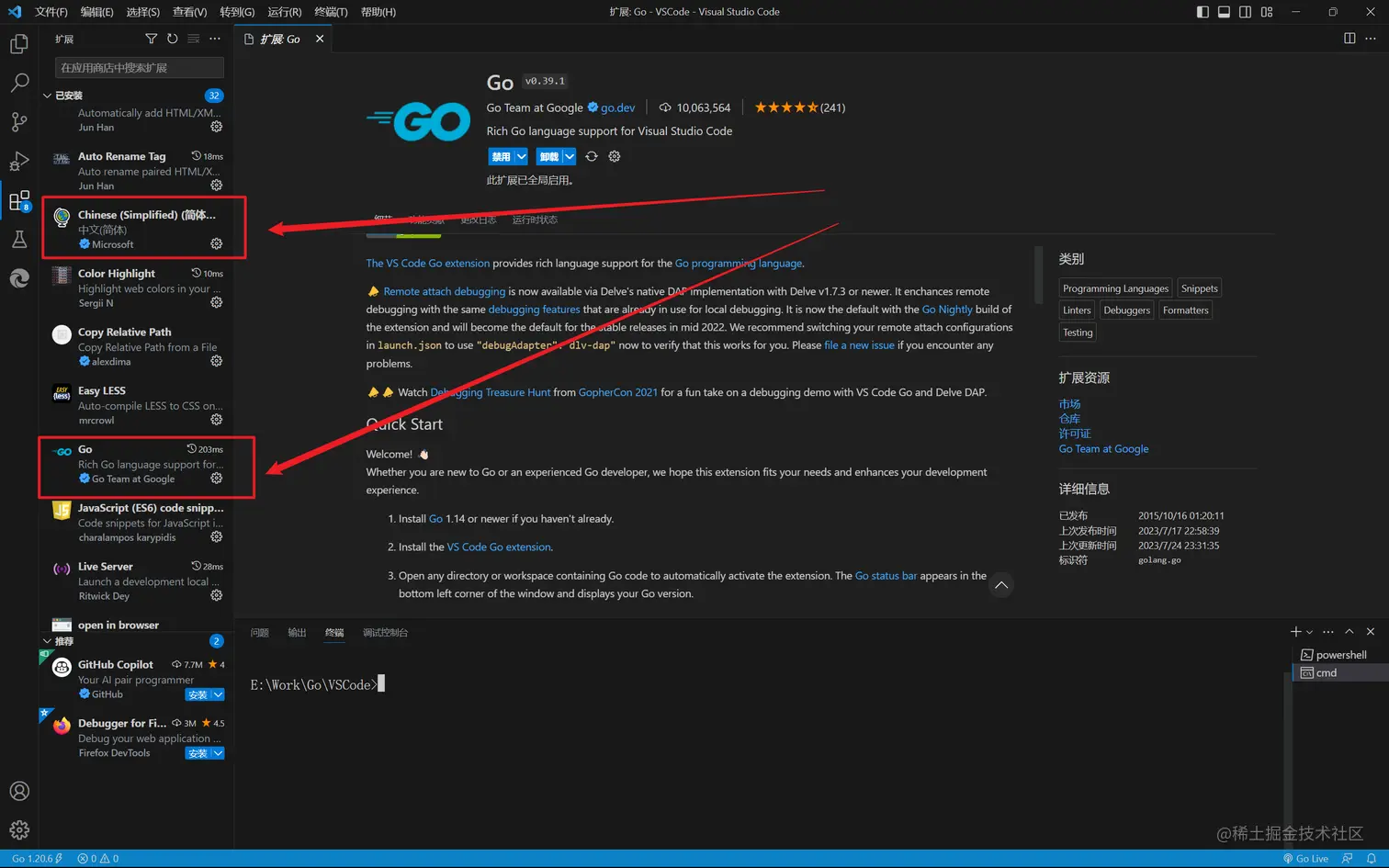Select the cmd terminal in the terminal list
This screenshot has width=1389, height=868.
tap(1340, 673)
